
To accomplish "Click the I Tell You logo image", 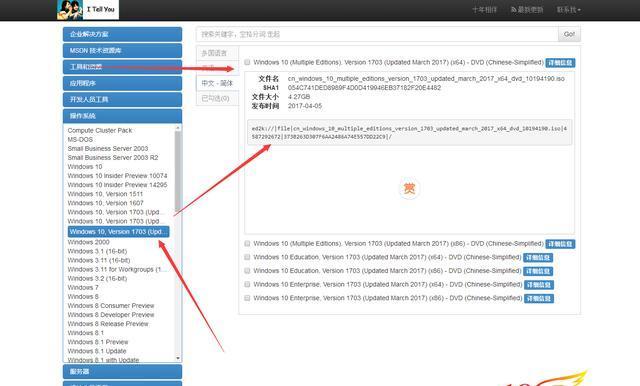I will (88, 9).
